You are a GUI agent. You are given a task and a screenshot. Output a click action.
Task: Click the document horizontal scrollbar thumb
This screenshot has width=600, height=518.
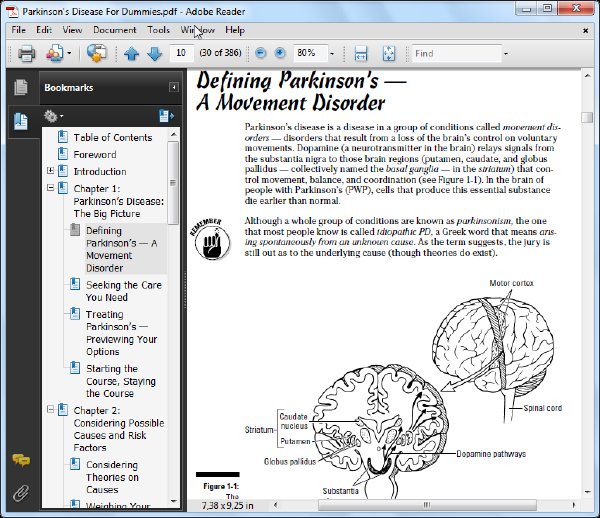click(427, 505)
